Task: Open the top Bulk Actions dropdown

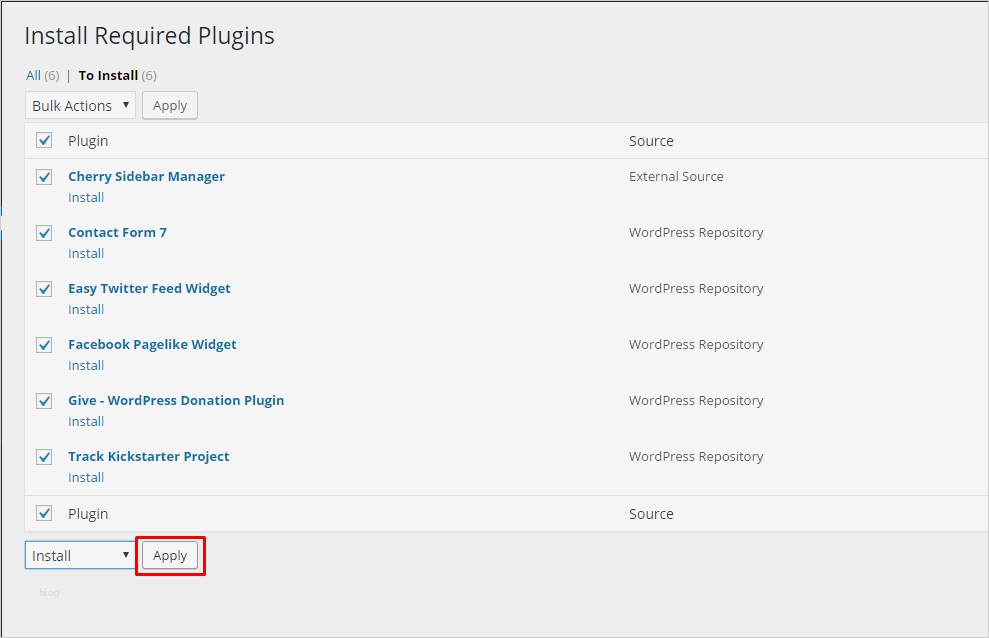Action: (80, 105)
